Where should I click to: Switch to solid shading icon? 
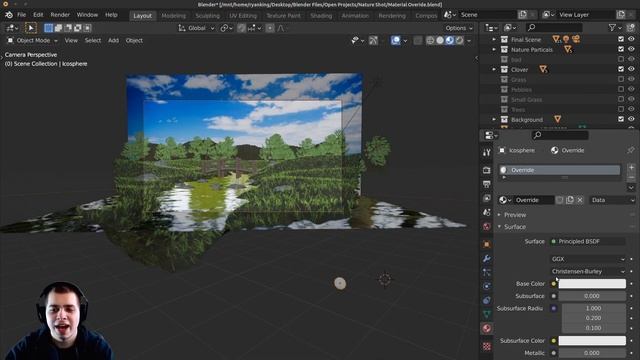(x=440, y=40)
